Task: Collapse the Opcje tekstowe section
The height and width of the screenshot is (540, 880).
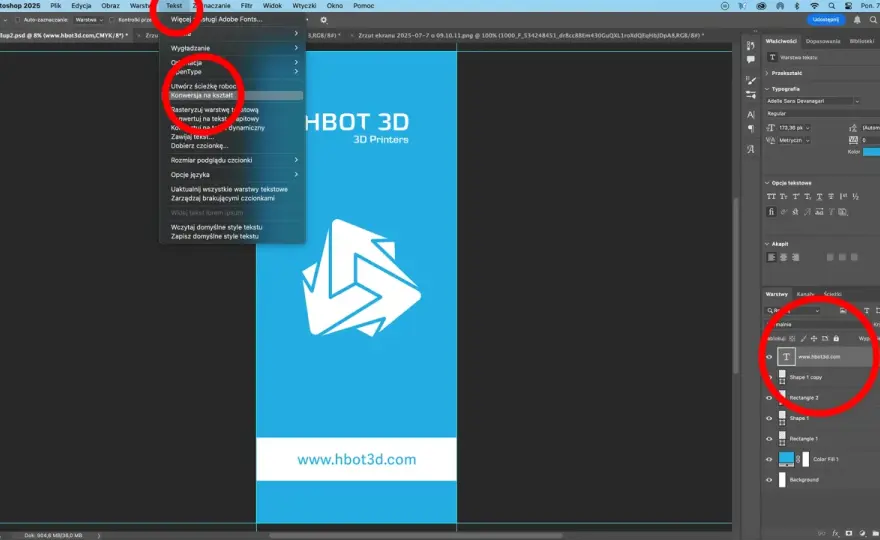Action: tap(767, 182)
